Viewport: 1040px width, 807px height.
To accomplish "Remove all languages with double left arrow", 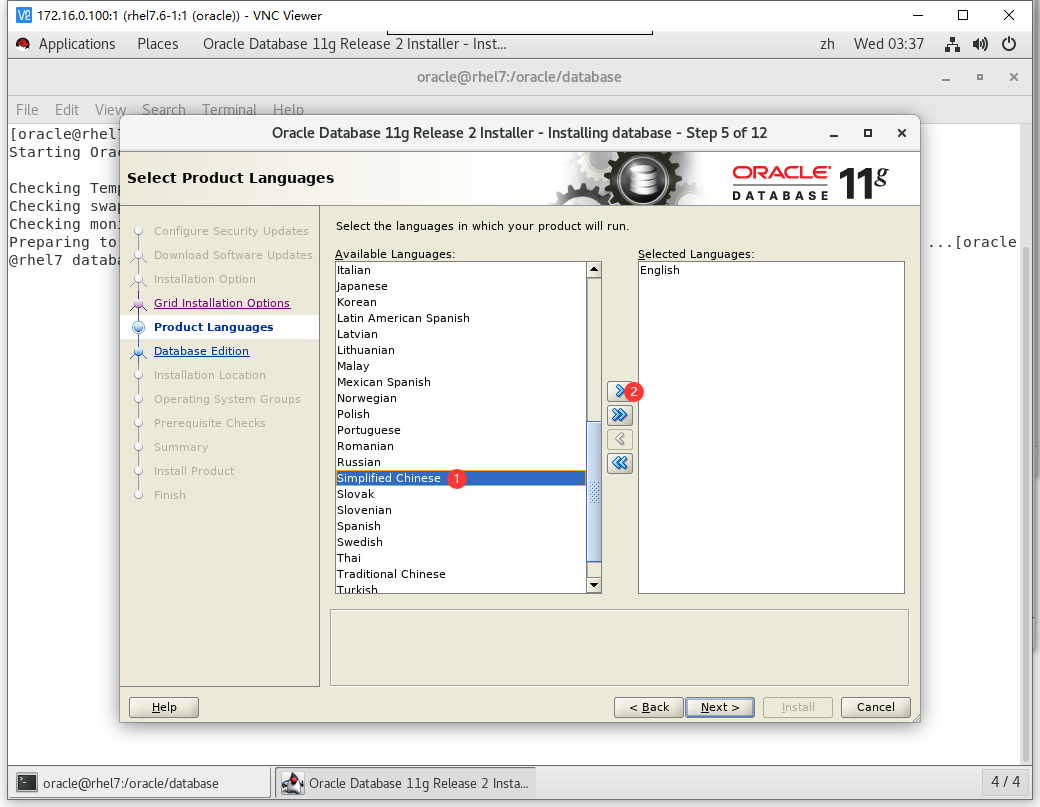I will point(619,463).
